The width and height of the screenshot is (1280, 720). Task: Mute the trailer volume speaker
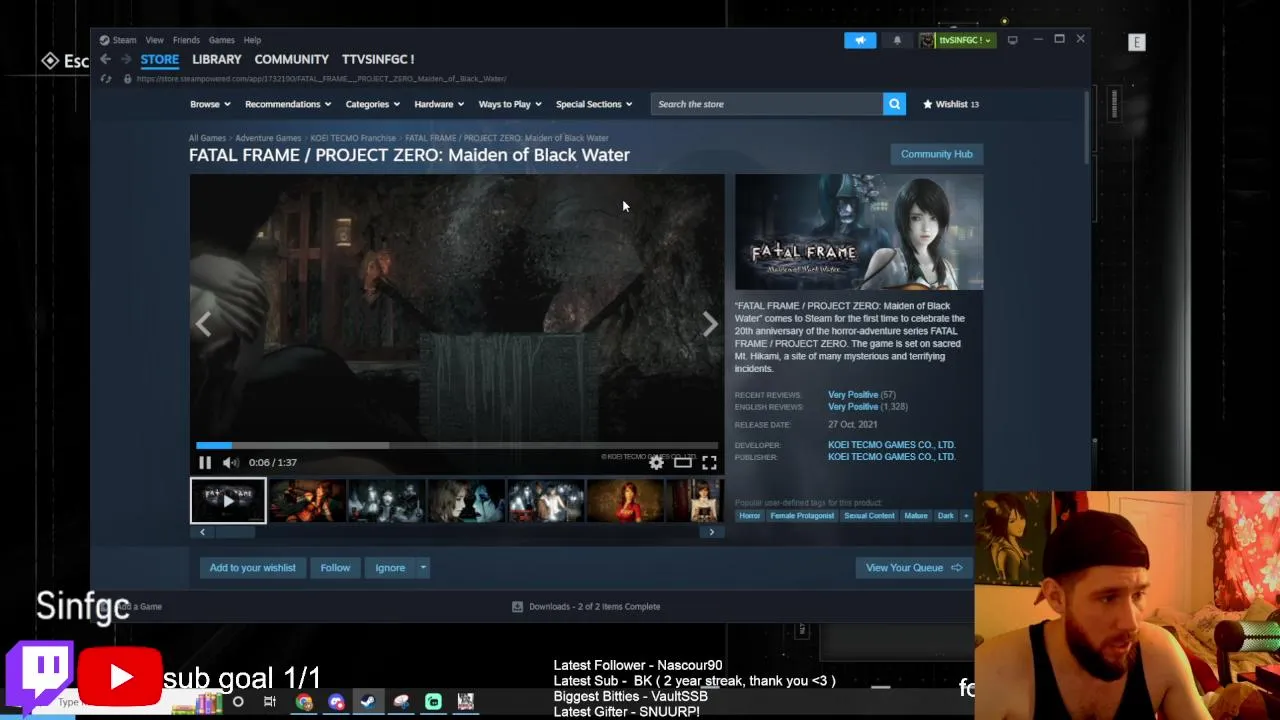[230, 462]
